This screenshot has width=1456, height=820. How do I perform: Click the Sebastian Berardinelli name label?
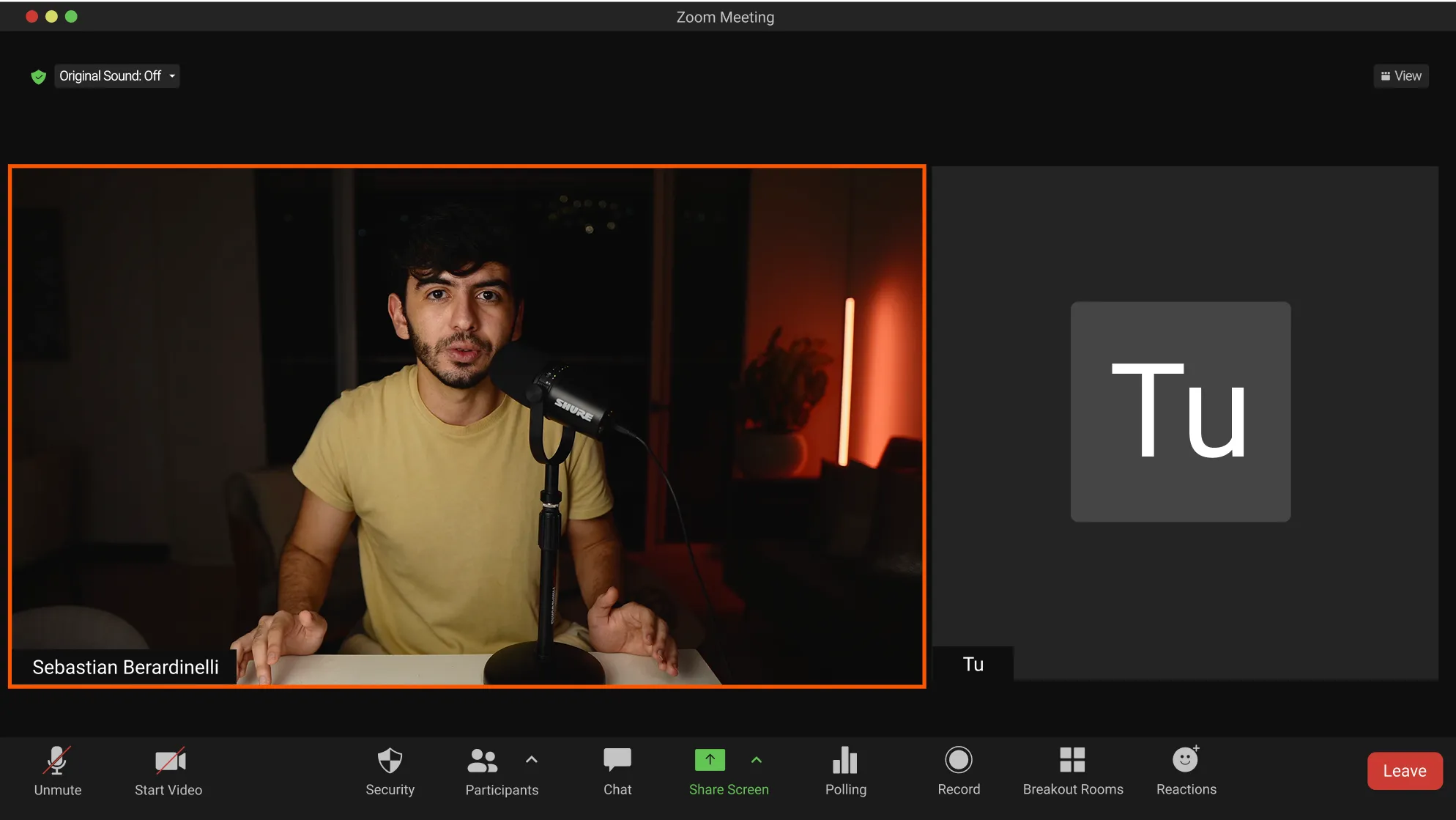point(125,667)
